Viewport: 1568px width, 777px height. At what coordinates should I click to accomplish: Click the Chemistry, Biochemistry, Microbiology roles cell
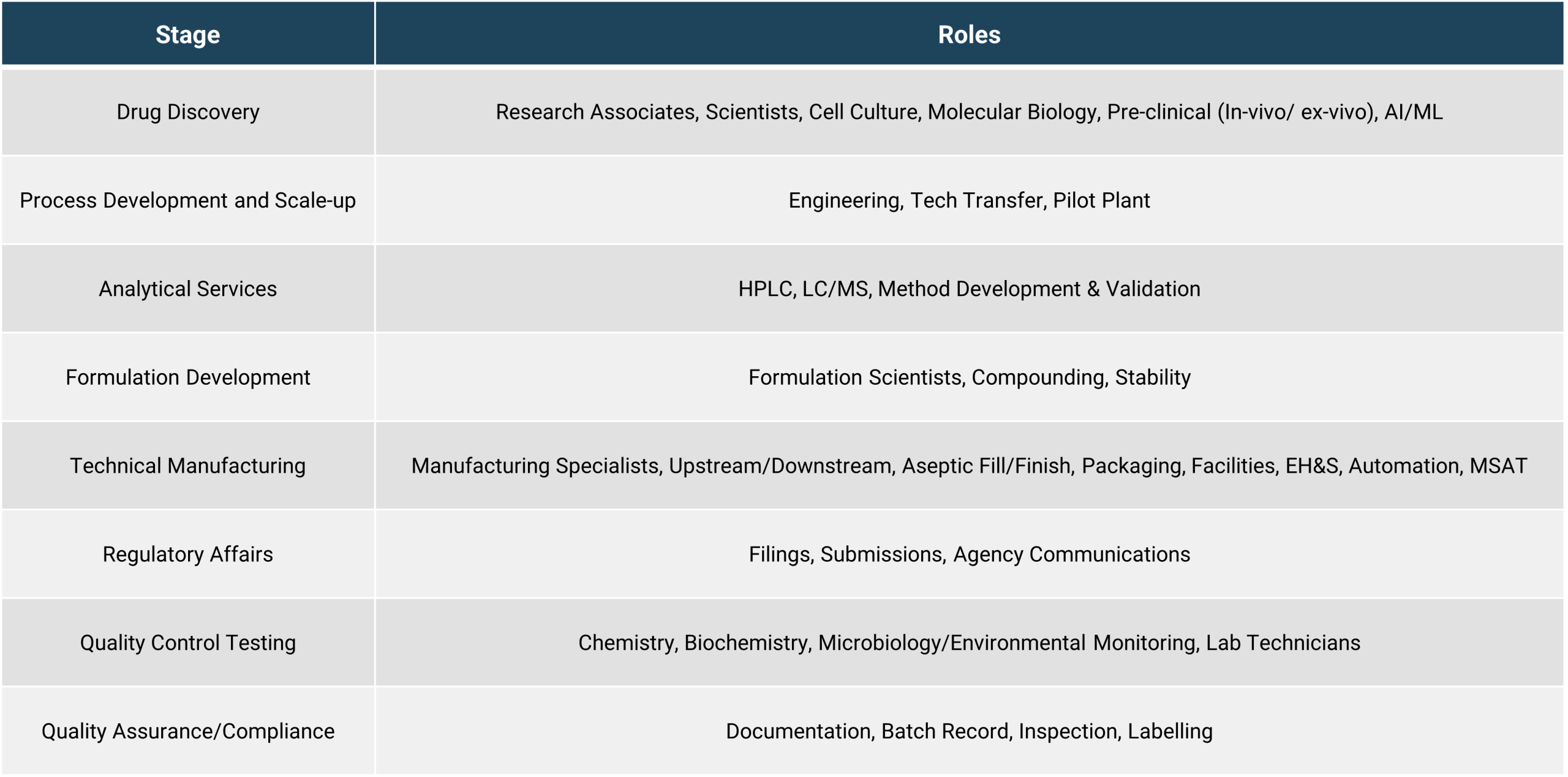pyautogui.click(x=969, y=642)
